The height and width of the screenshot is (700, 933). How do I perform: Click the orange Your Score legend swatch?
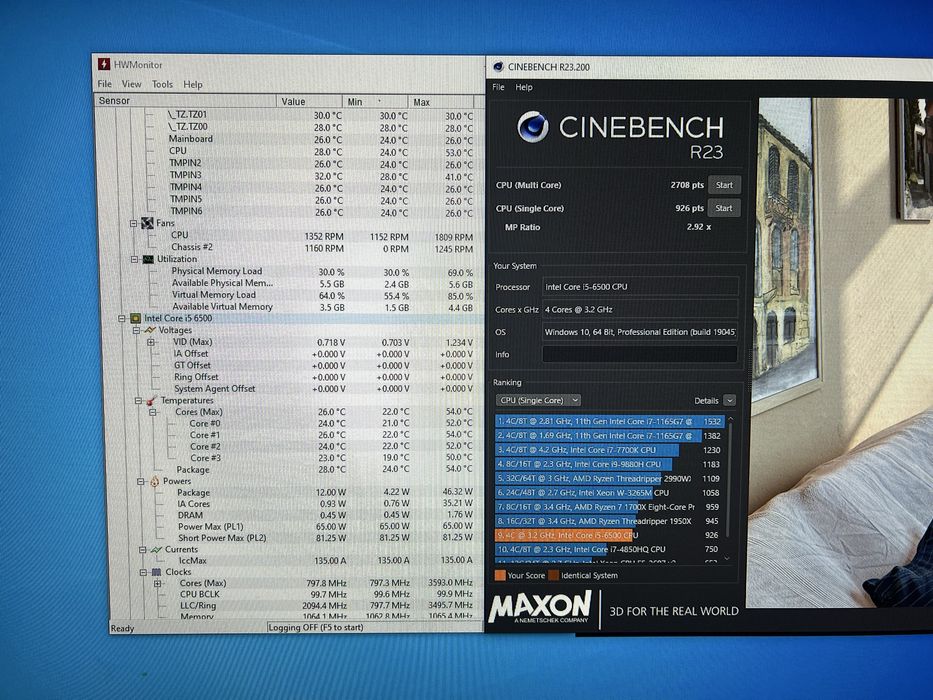(500, 576)
